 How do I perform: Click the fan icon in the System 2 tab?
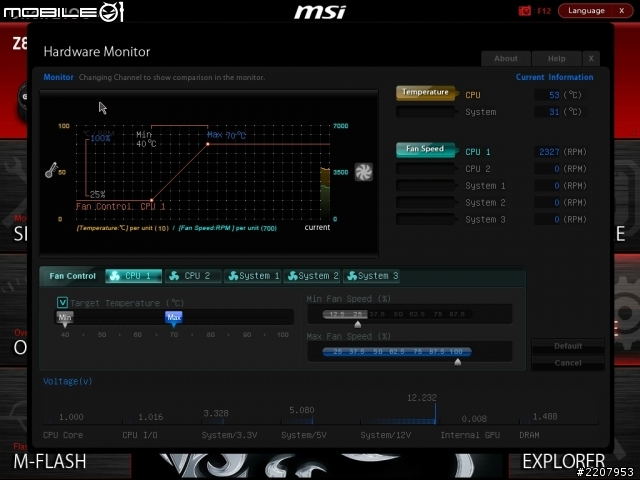click(293, 276)
